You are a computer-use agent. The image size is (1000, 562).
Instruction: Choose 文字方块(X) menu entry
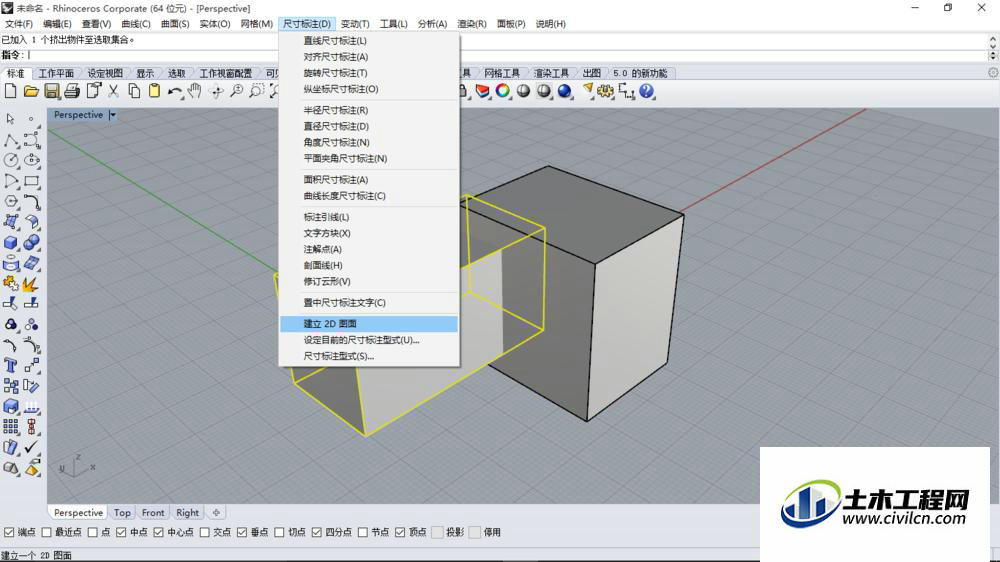(x=369, y=233)
